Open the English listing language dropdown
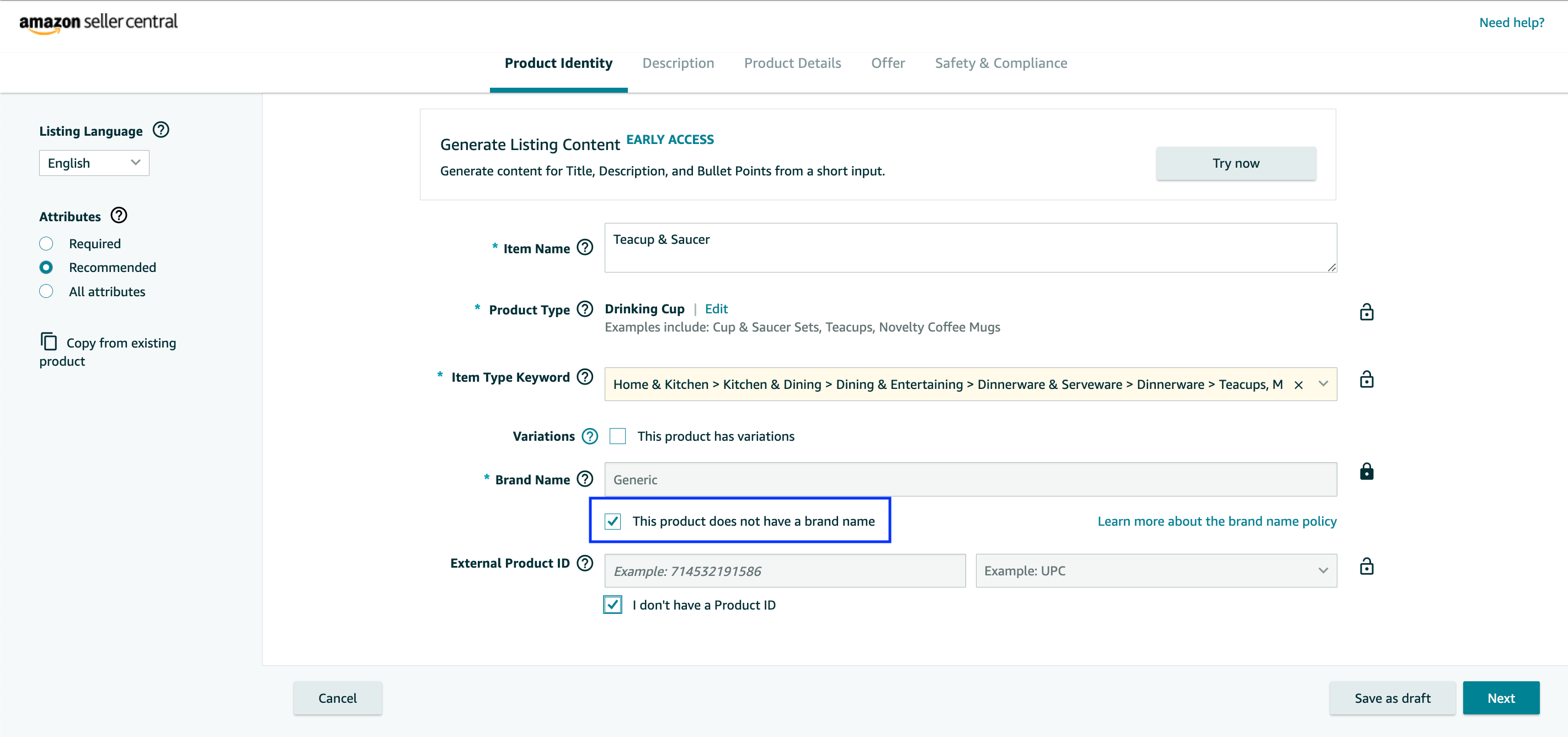The height and width of the screenshot is (737, 1568). [x=94, y=163]
